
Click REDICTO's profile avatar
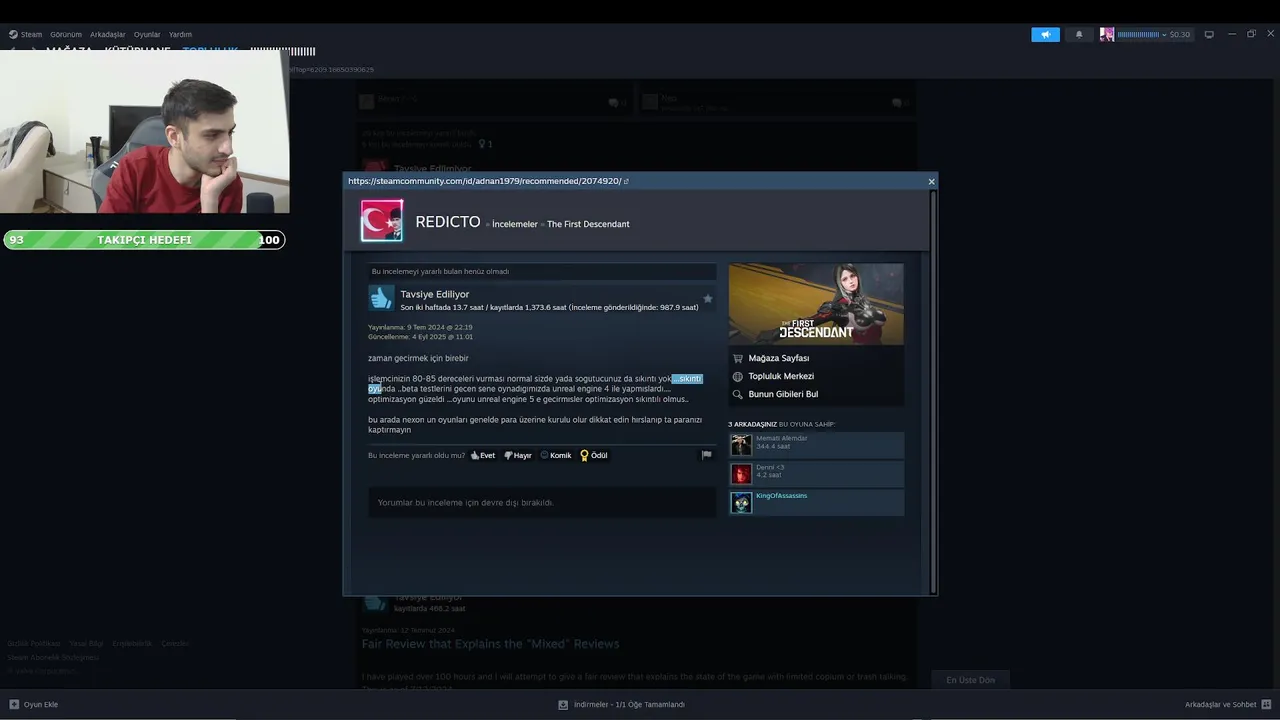pyautogui.click(x=382, y=221)
